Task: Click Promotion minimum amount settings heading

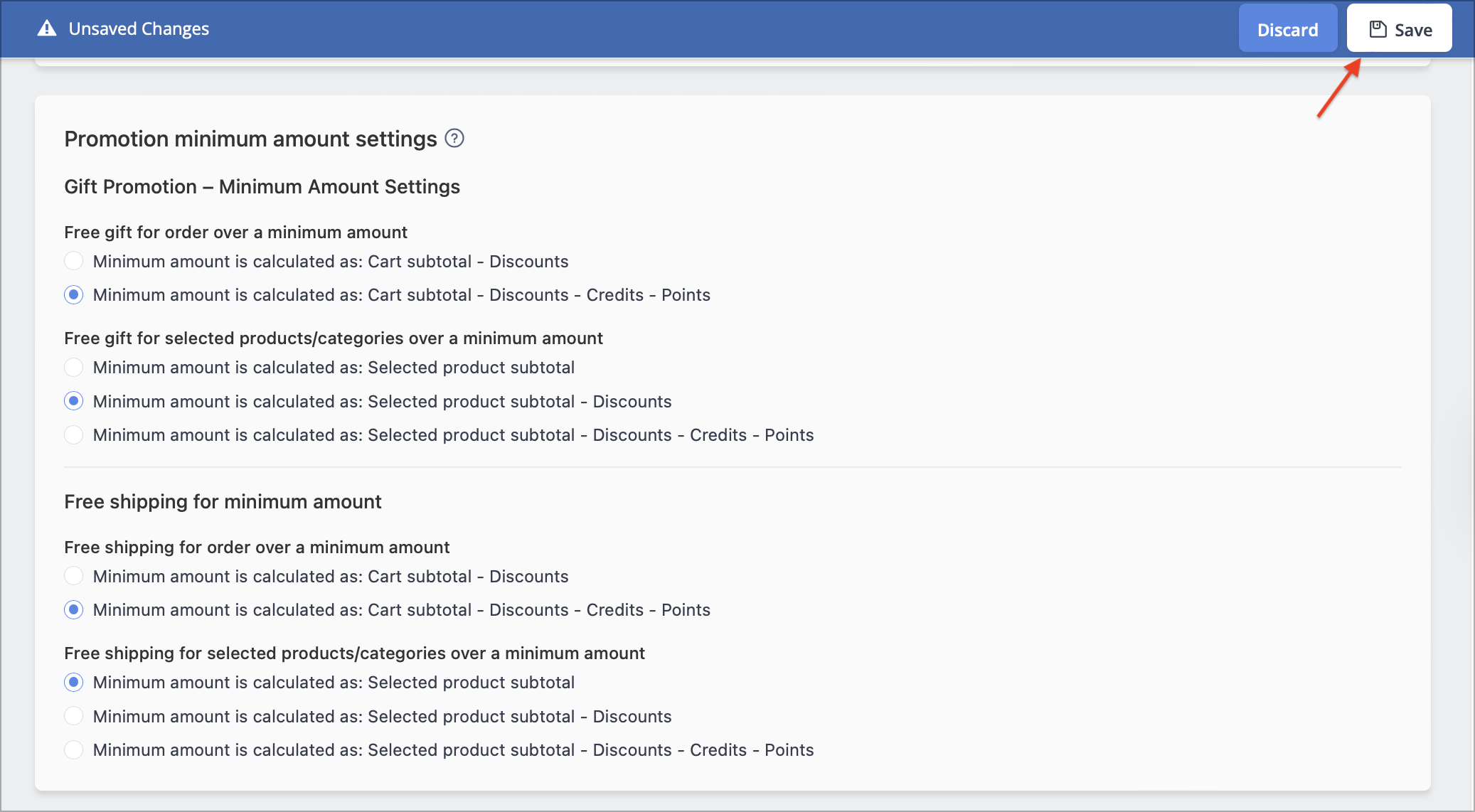Action: click(x=250, y=139)
